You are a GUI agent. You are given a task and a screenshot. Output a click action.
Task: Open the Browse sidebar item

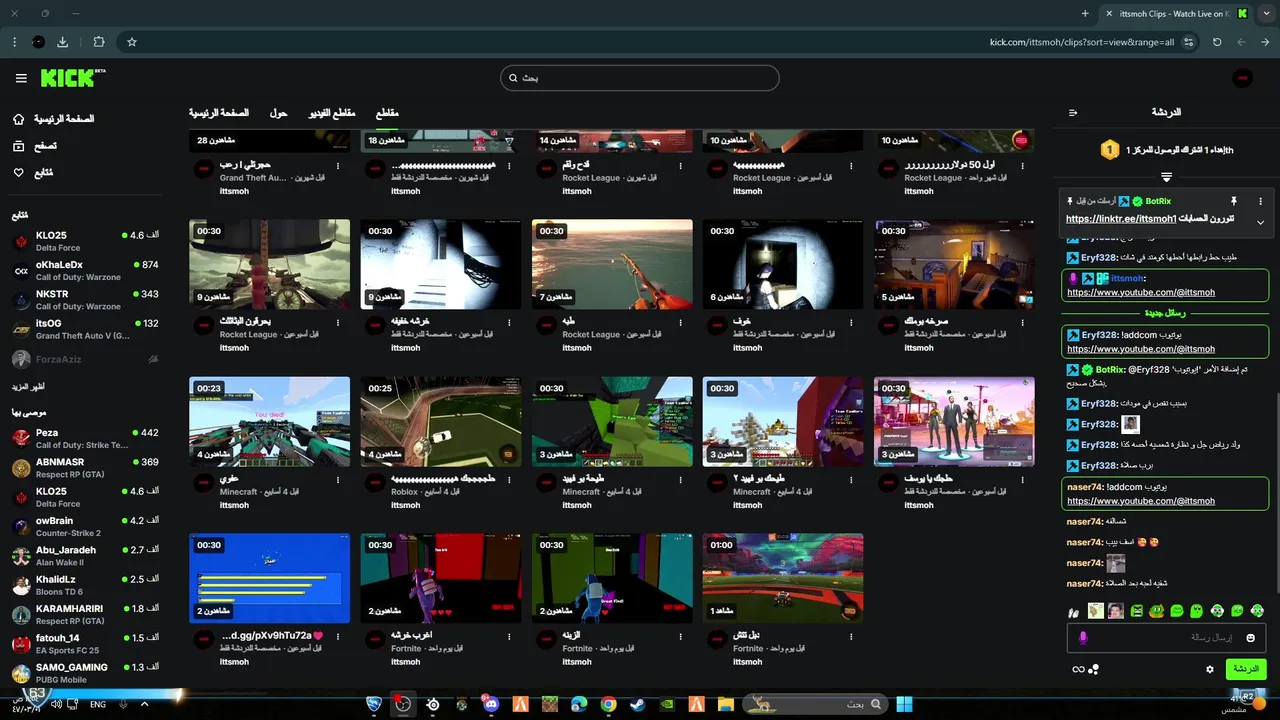[x=34, y=146]
